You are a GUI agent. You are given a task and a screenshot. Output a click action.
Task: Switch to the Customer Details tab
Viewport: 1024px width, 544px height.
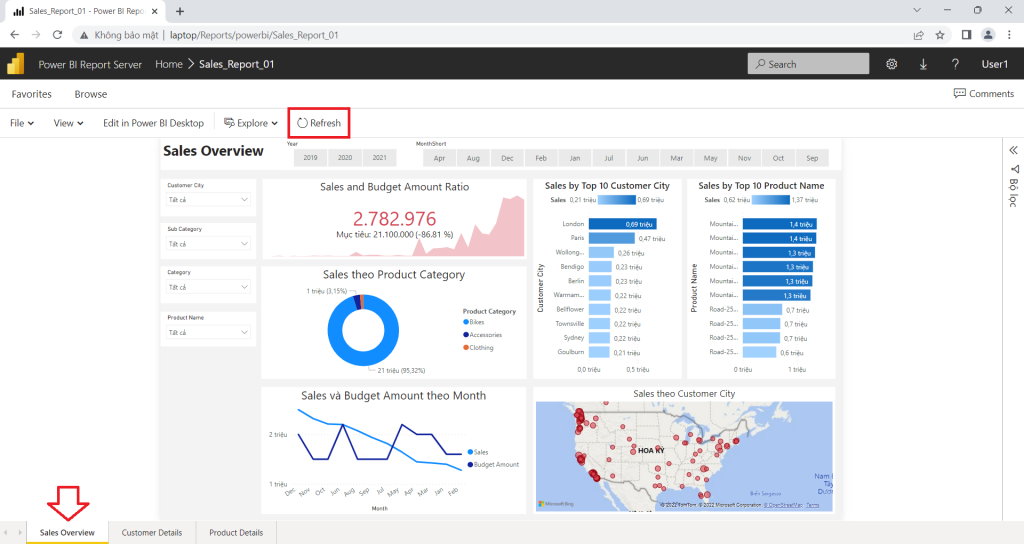[x=152, y=532]
